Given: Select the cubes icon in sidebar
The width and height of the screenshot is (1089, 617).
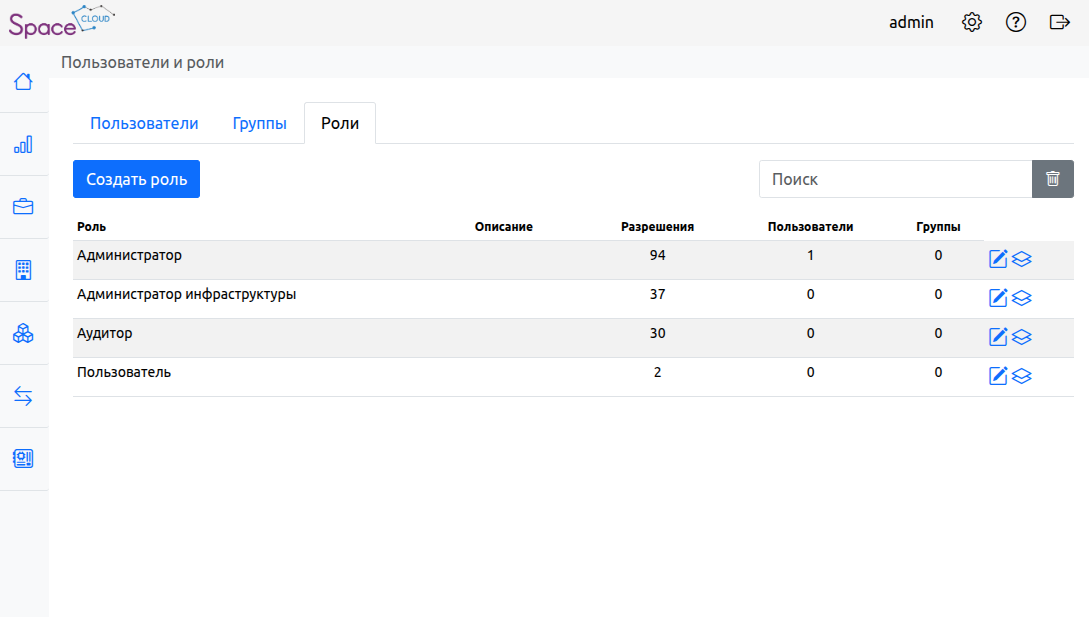Looking at the screenshot, I should 23,333.
